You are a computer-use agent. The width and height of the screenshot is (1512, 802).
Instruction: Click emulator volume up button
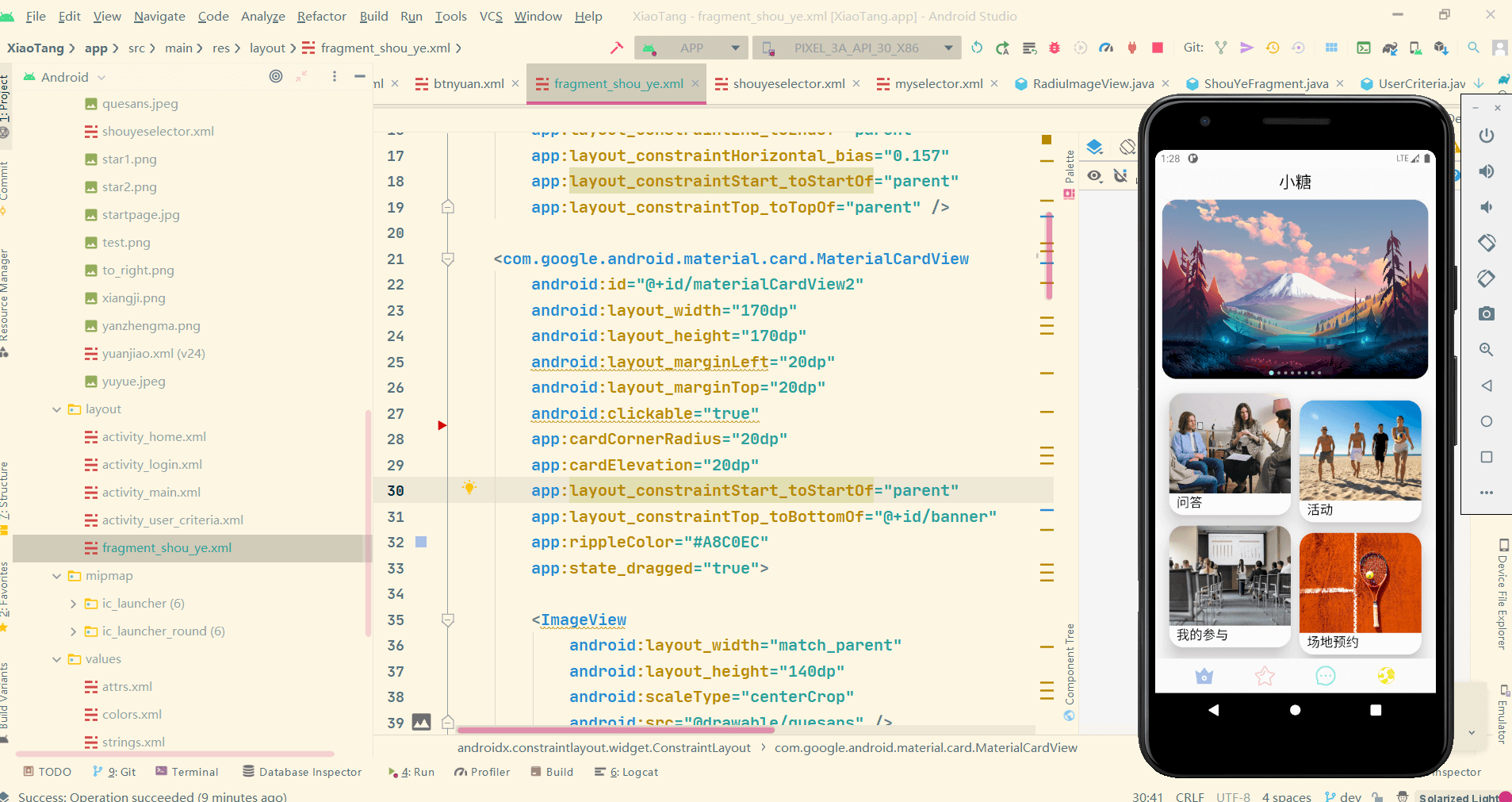point(1487,171)
